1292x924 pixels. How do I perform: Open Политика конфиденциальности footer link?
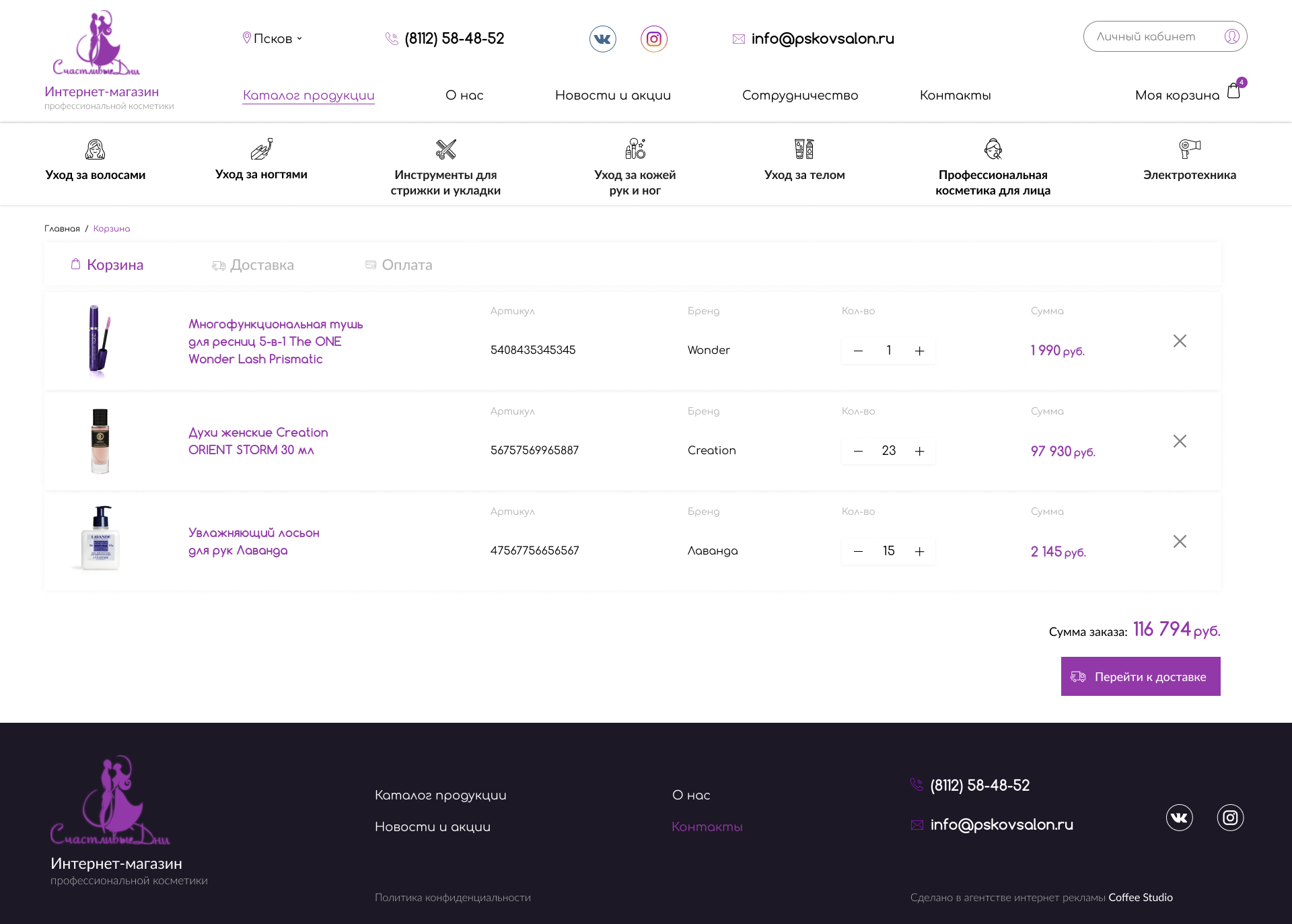click(453, 897)
